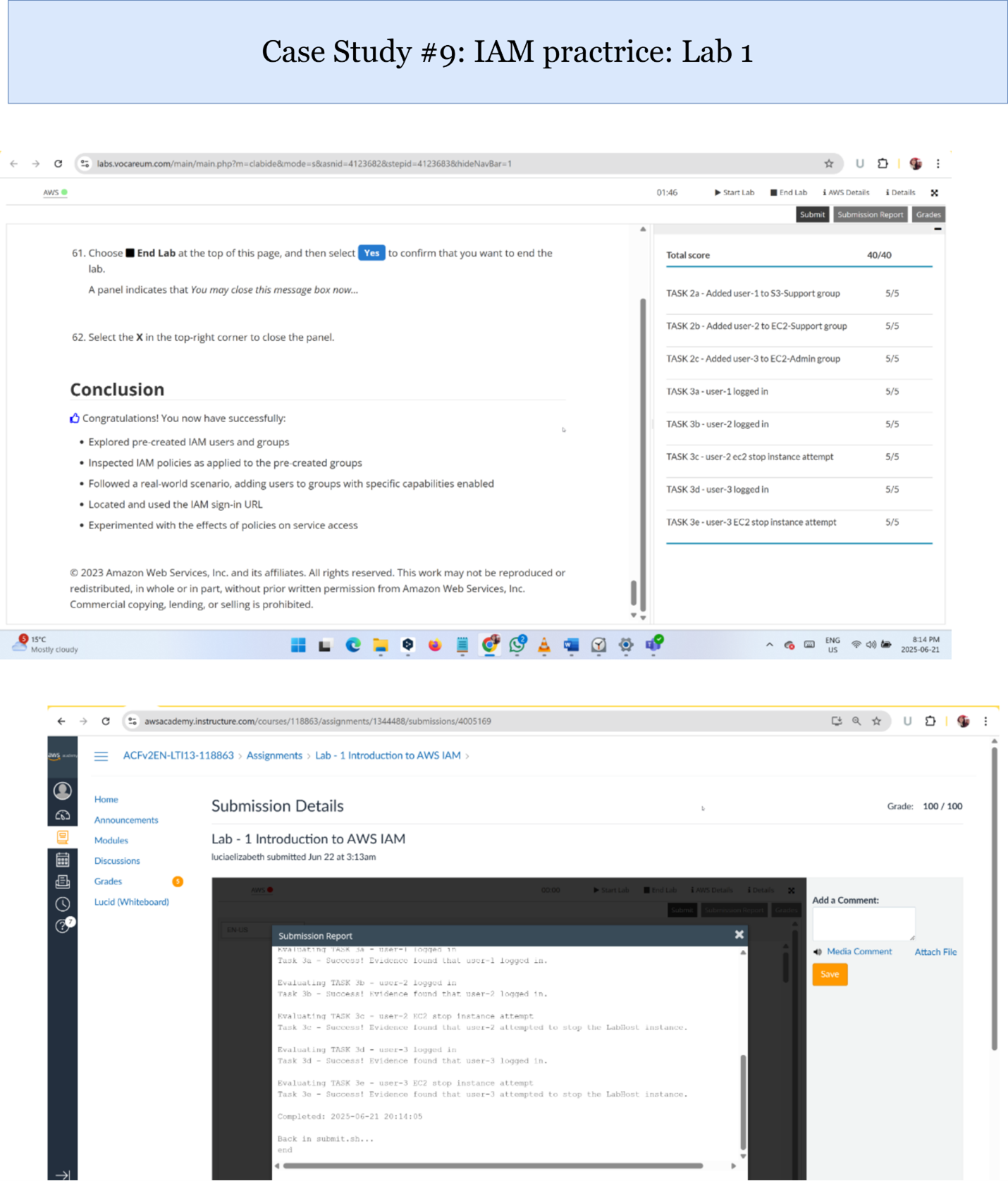
Task: Click the Submit button in Vocareum
Action: [812, 214]
